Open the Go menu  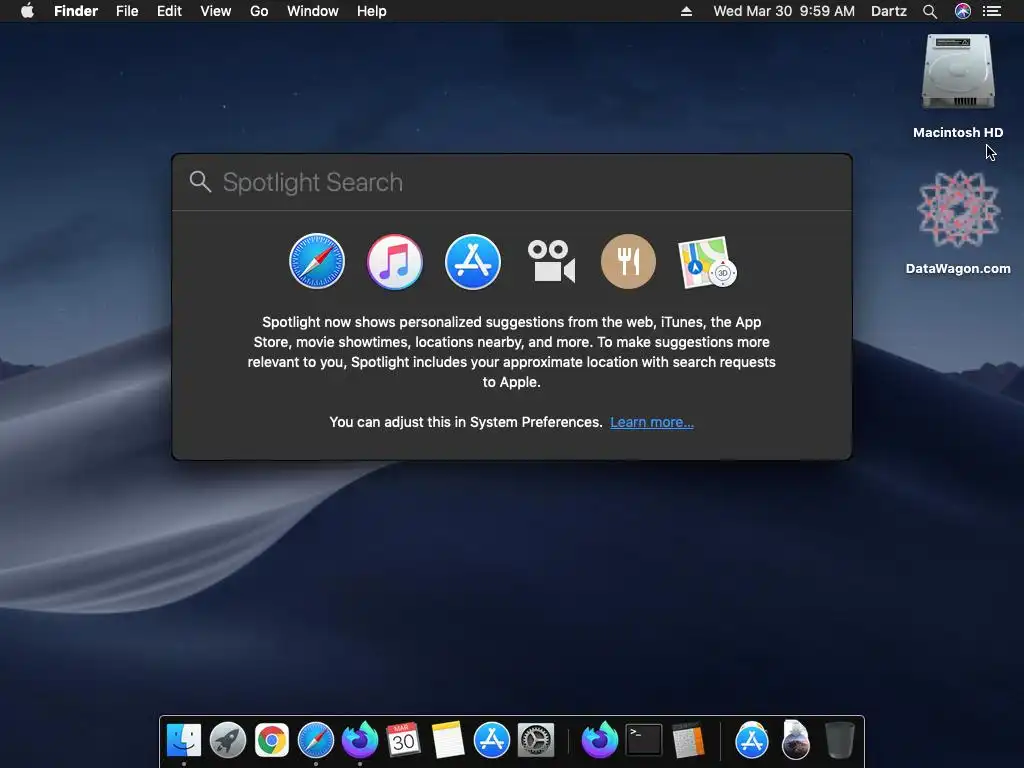pyautogui.click(x=259, y=11)
